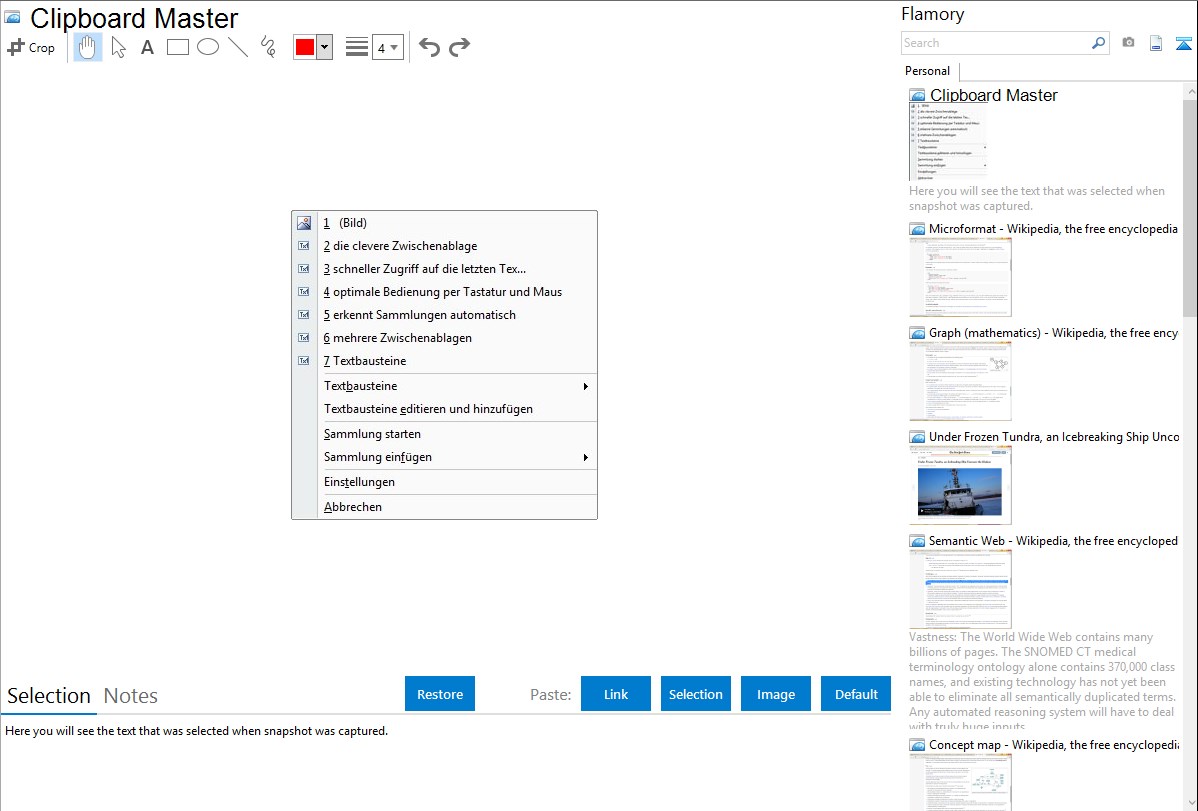Pick the text annotation tool (A)
The image size is (1198, 811).
click(x=147, y=47)
